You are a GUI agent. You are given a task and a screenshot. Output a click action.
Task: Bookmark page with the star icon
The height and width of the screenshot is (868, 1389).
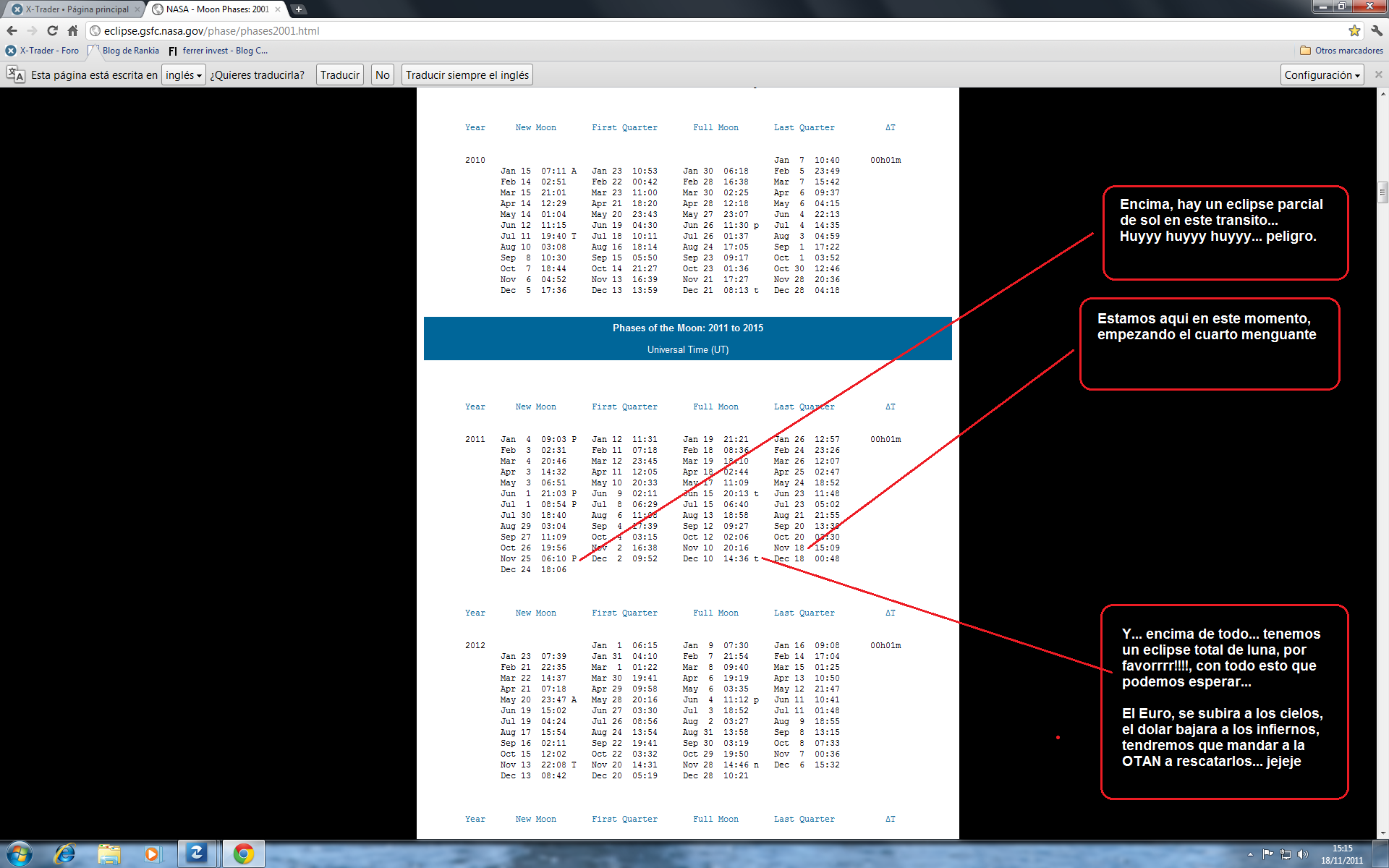(1354, 30)
